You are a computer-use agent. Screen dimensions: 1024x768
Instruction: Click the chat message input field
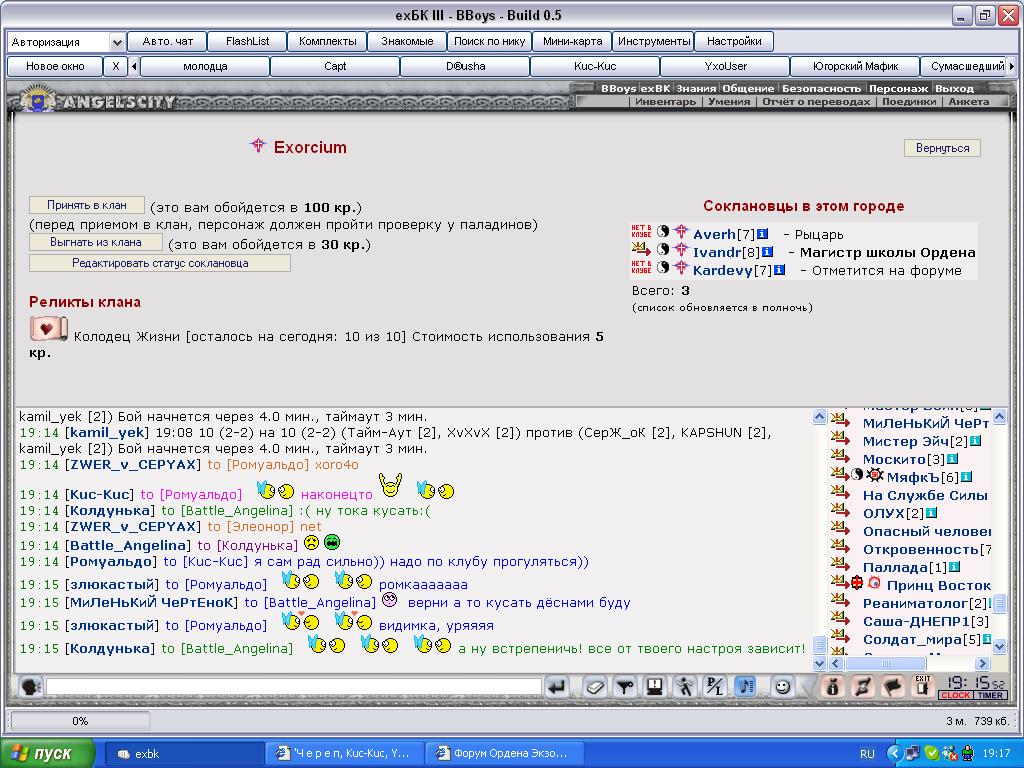[293, 686]
